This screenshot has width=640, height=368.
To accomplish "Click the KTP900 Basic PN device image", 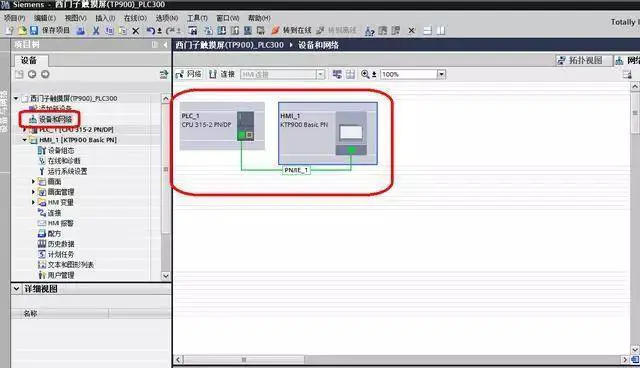I will pos(351,134).
